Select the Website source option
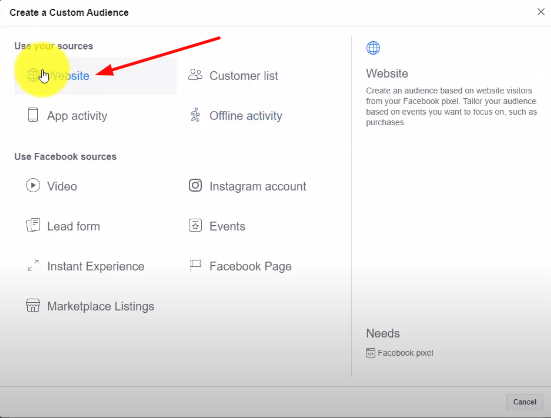 point(95,76)
